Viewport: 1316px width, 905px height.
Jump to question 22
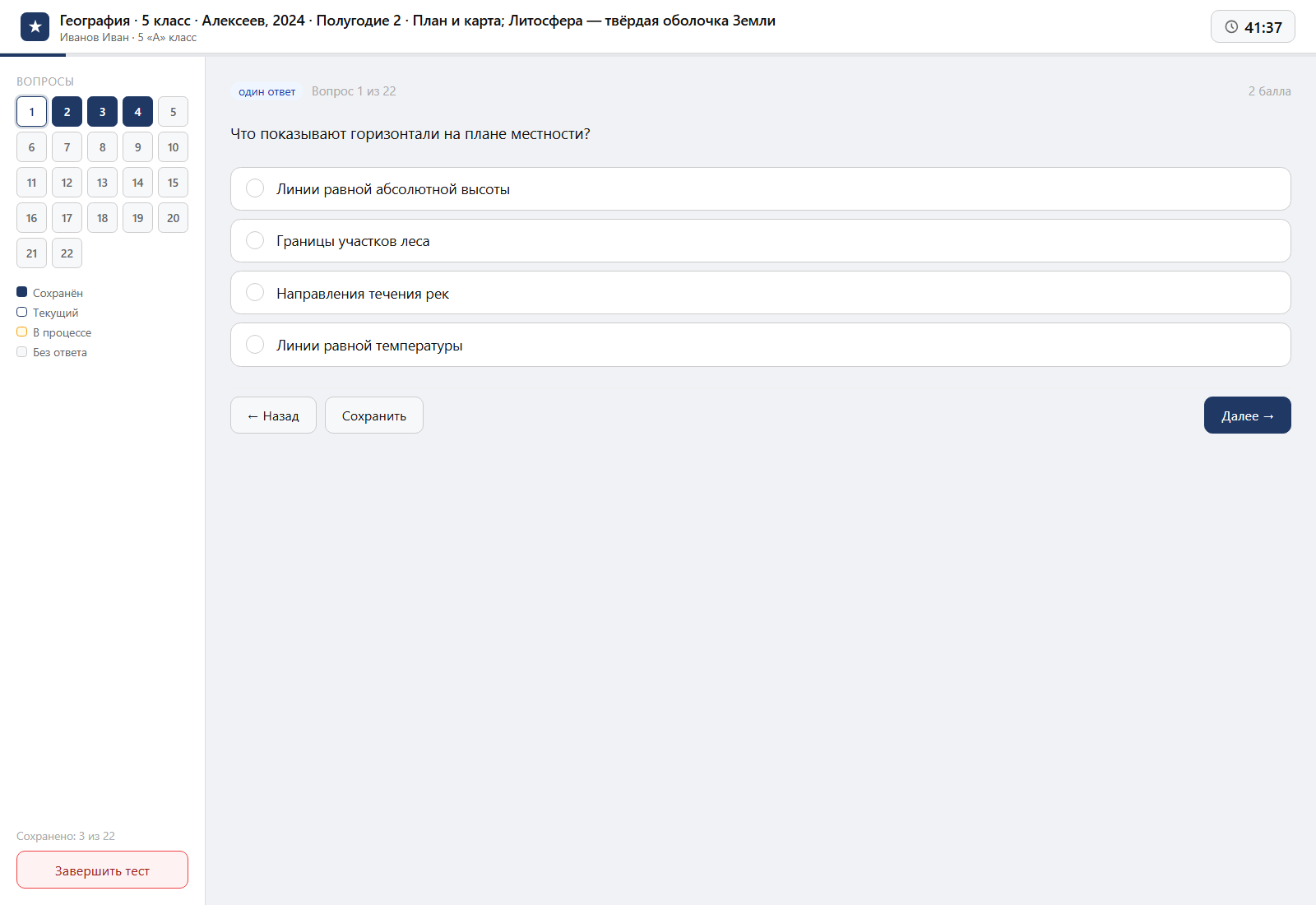point(67,253)
